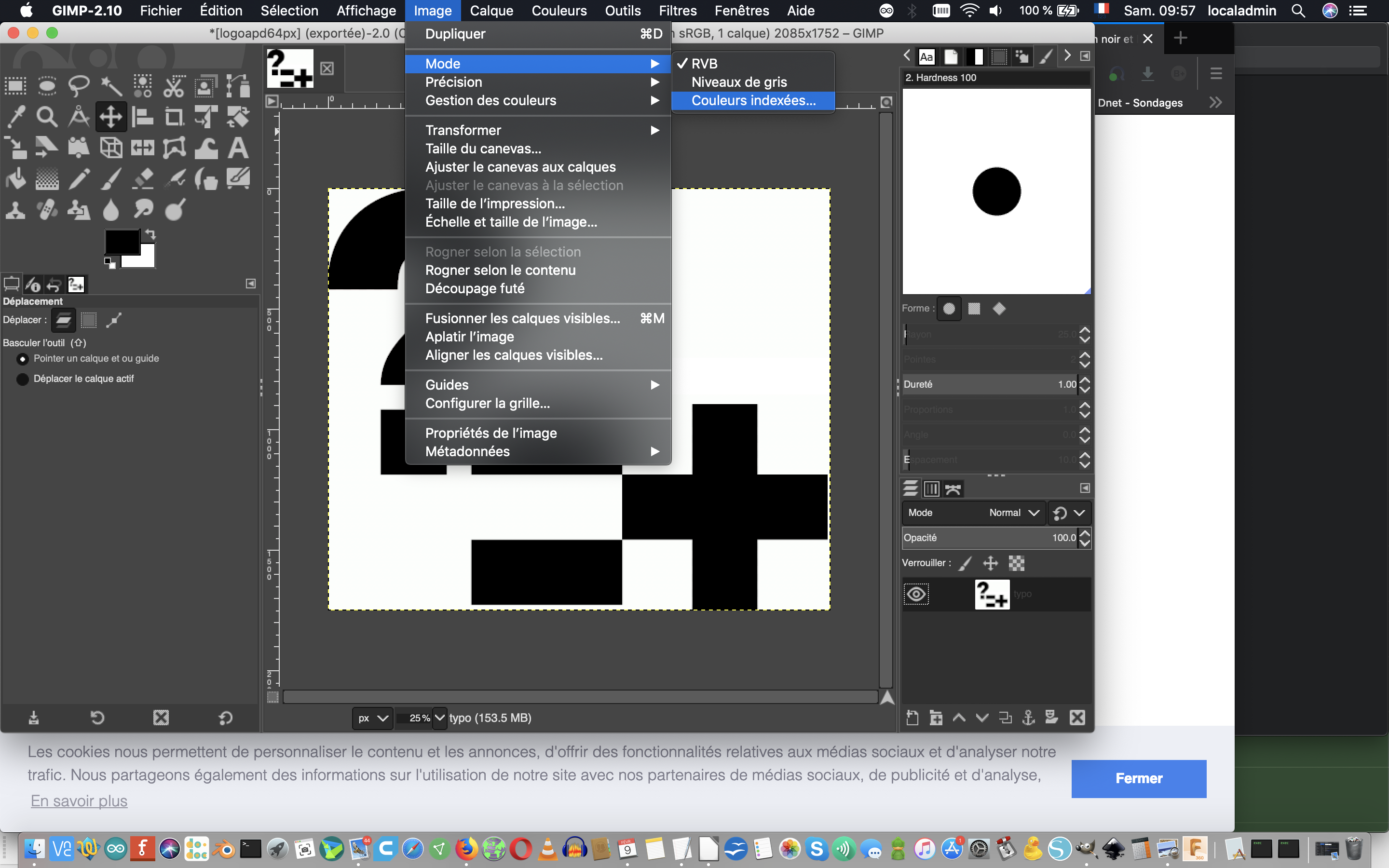Select the Text tool in toolbox
The image size is (1389, 868).
(238, 148)
